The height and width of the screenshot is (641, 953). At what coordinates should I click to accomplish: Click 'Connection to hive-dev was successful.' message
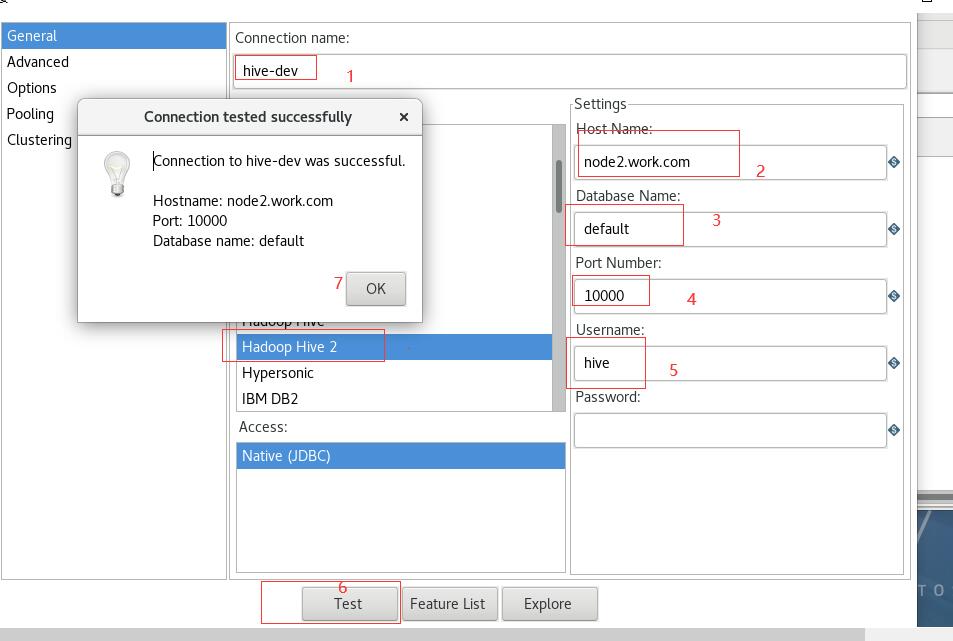pyautogui.click(x=279, y=161)
